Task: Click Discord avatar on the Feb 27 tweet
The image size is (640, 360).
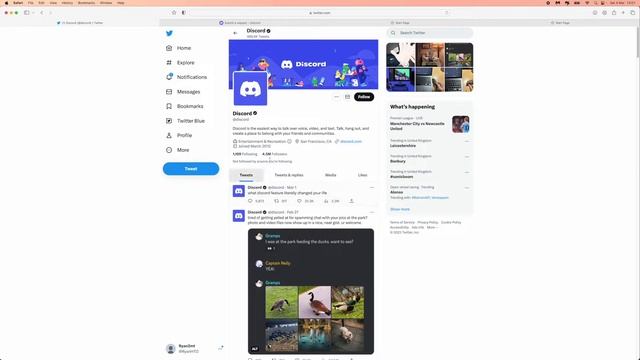Action: click(239, 216)
